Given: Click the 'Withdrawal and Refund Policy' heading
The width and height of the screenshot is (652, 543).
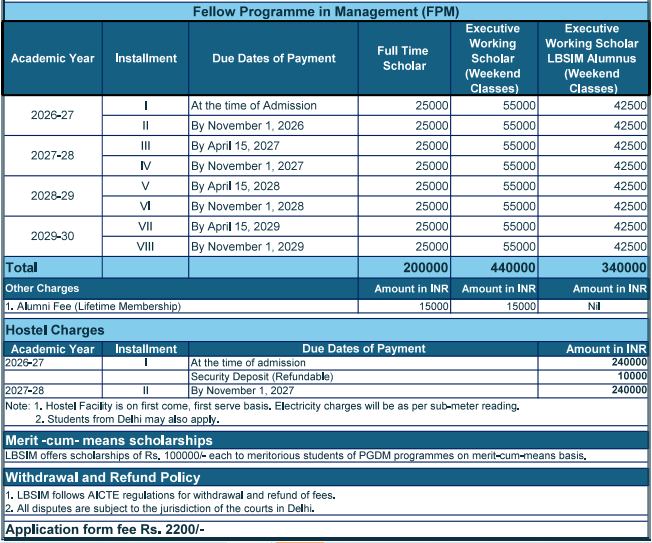Looking at the screenshot, I should click(x=105, y=477).
